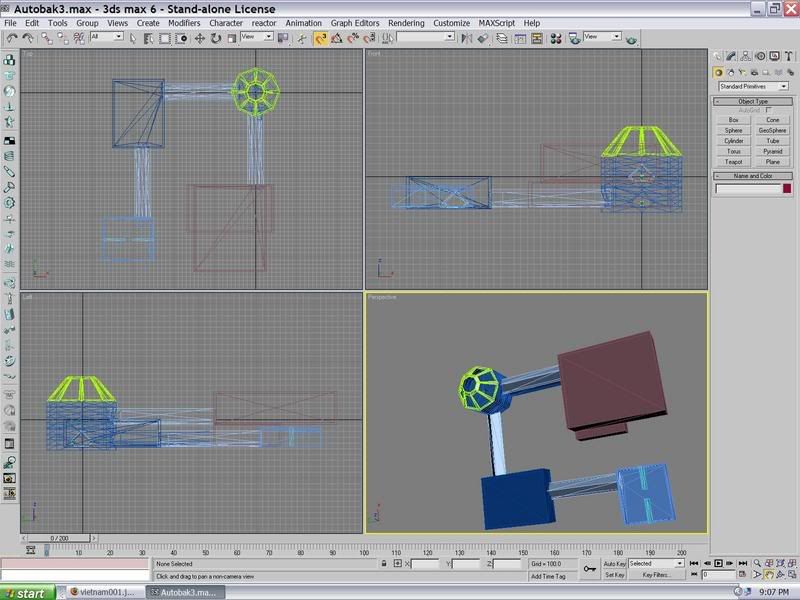Image resolution: width=800 pixels, height=600 pixels.
Task: Click the GeoSphere button
Action: pyautogui.click(x=772, y=130)
